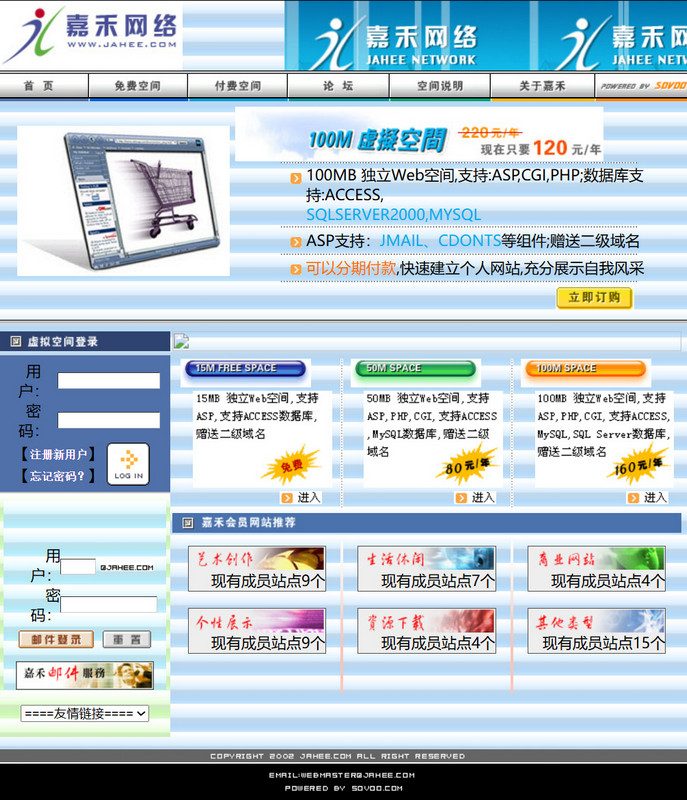Click the orange 100M SPACE badge
The height and width of the screenshot is (800, 687).
[x=585, y=369]
